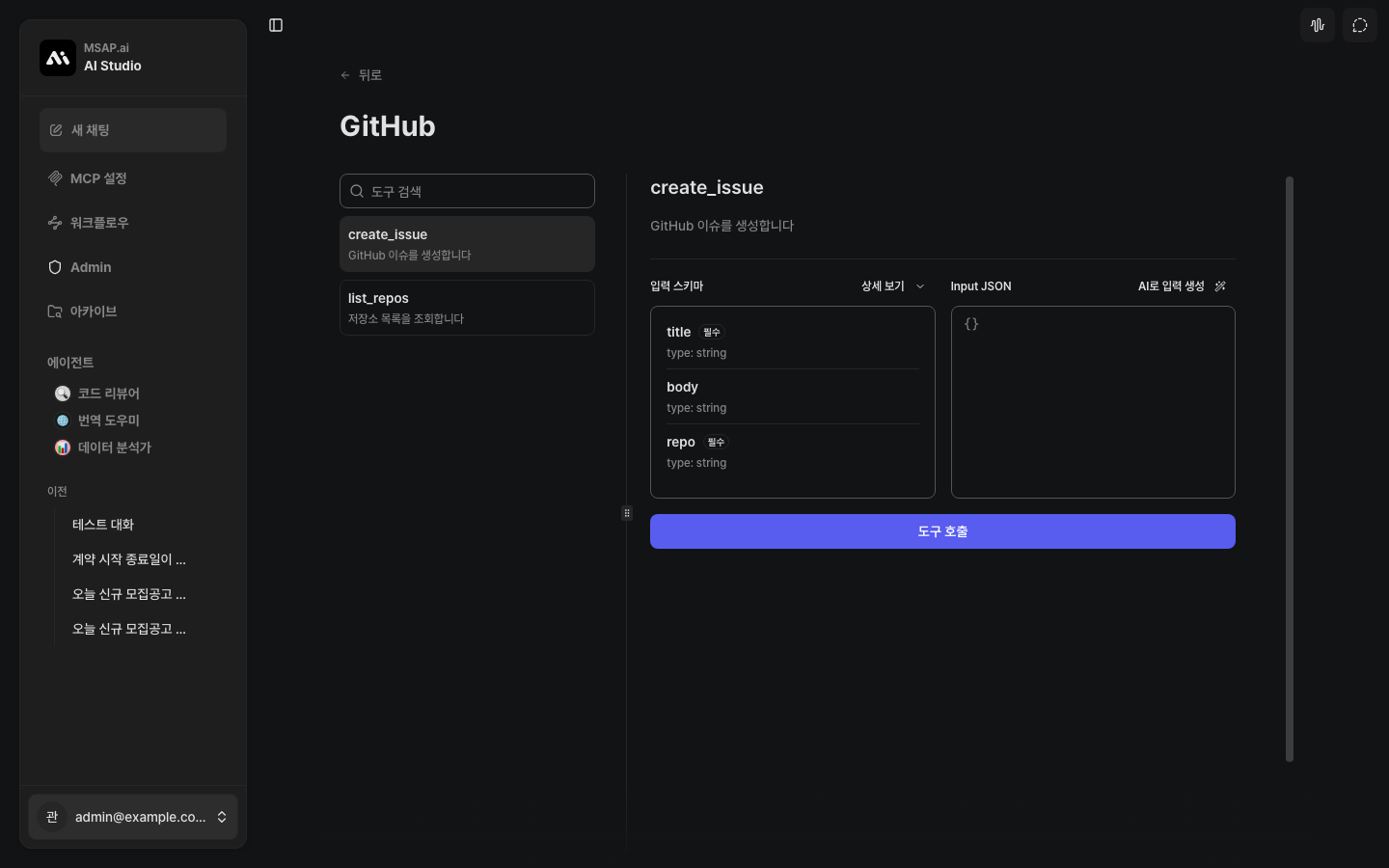This screenshot has width=1389, height=868.
Task: Open the 워크플로우 menu item
Action: pos(133,223)
